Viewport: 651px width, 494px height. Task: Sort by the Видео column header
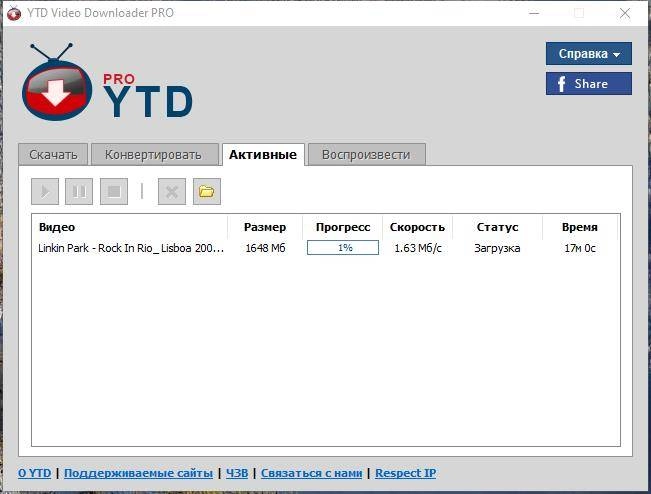(130, 227)
